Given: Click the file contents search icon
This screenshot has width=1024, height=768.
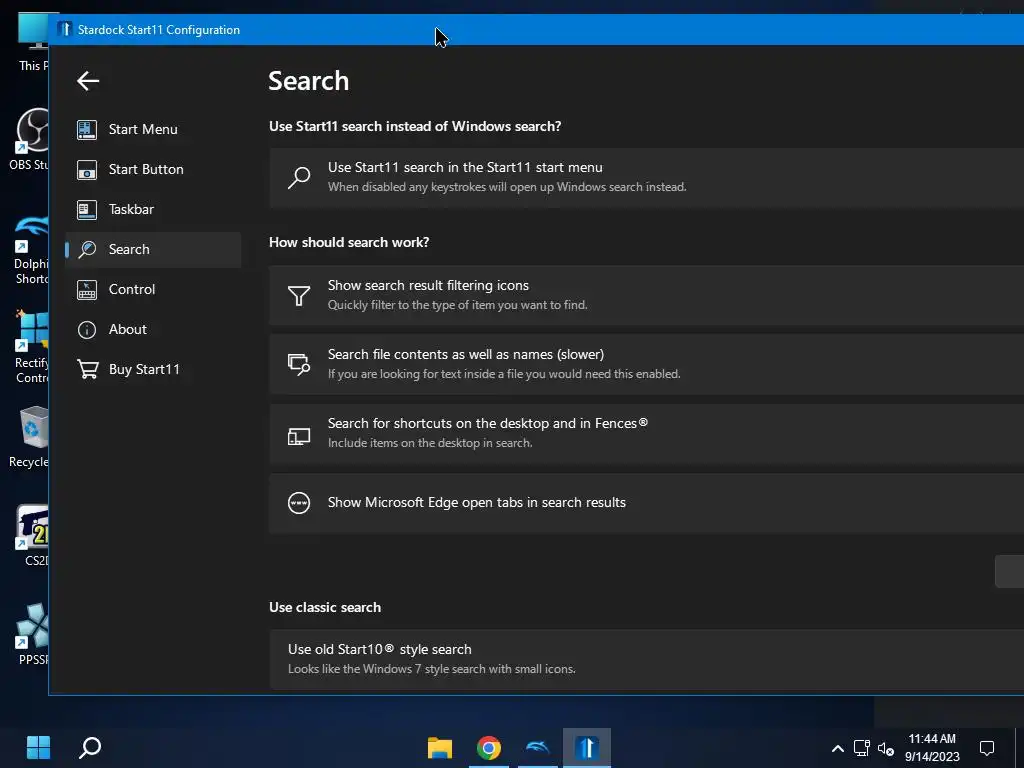Looking at the screenshot, I should pyautogui.click(x=299, y=364).
